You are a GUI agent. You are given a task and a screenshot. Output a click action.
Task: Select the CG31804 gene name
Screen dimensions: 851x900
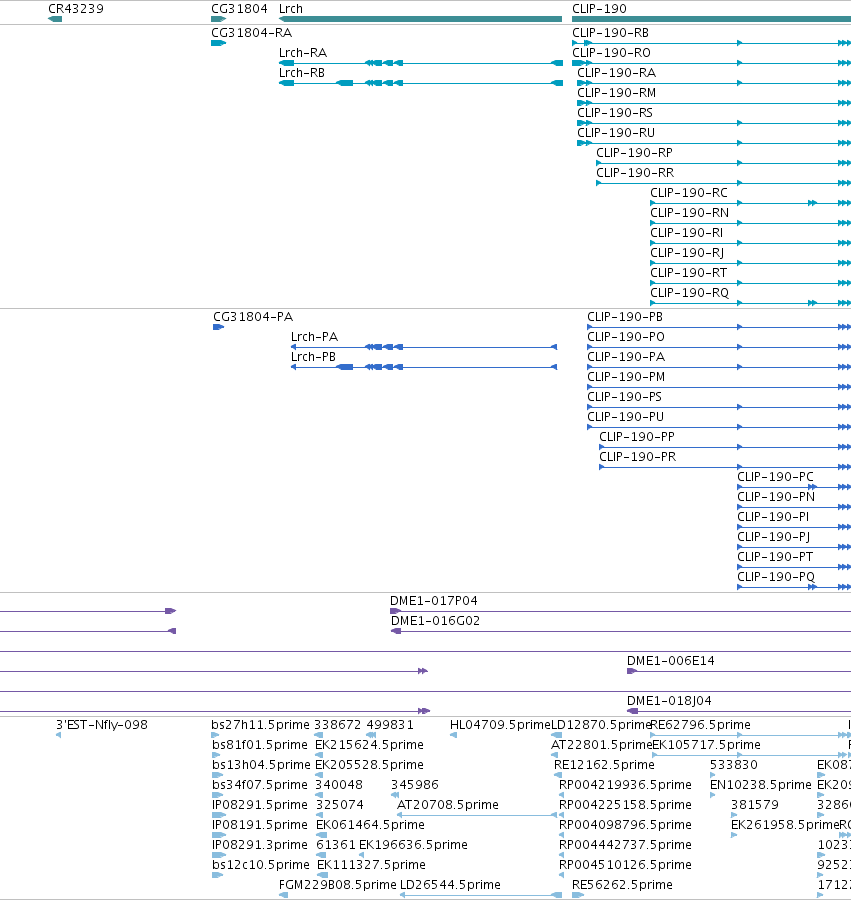click(x=239, y=9)
